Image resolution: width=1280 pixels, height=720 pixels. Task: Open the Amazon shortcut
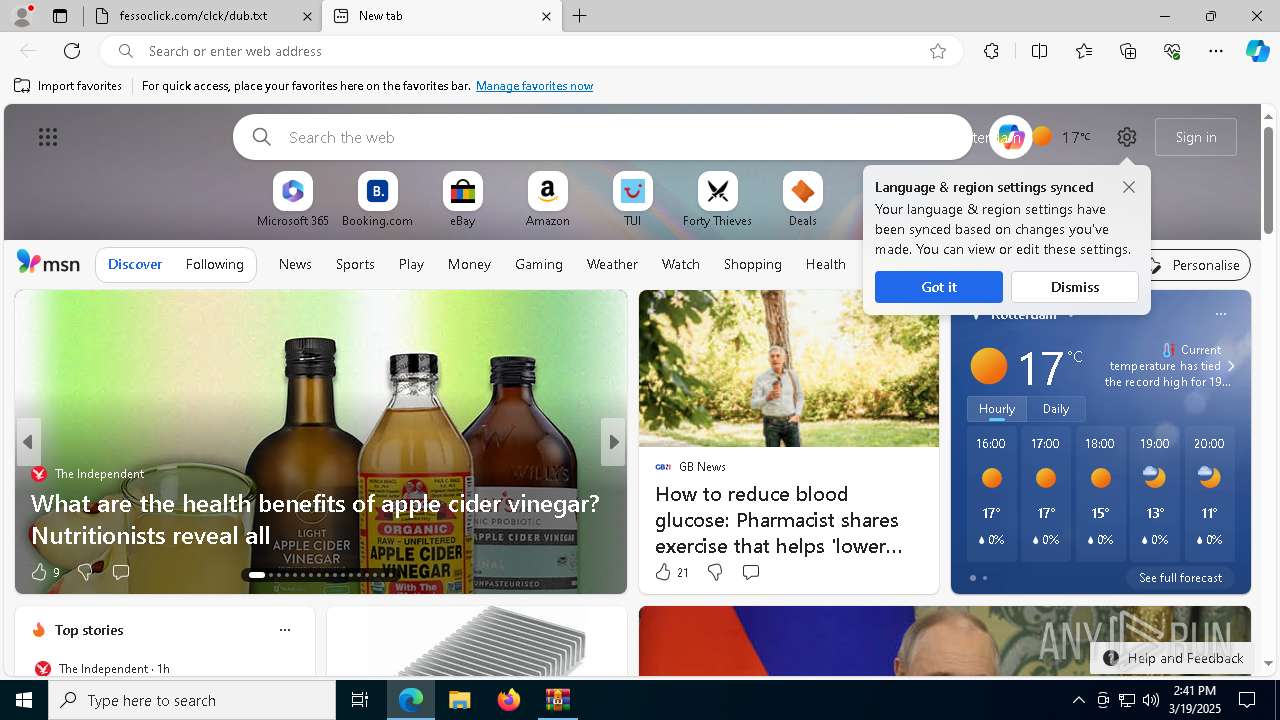coord(547,200)
